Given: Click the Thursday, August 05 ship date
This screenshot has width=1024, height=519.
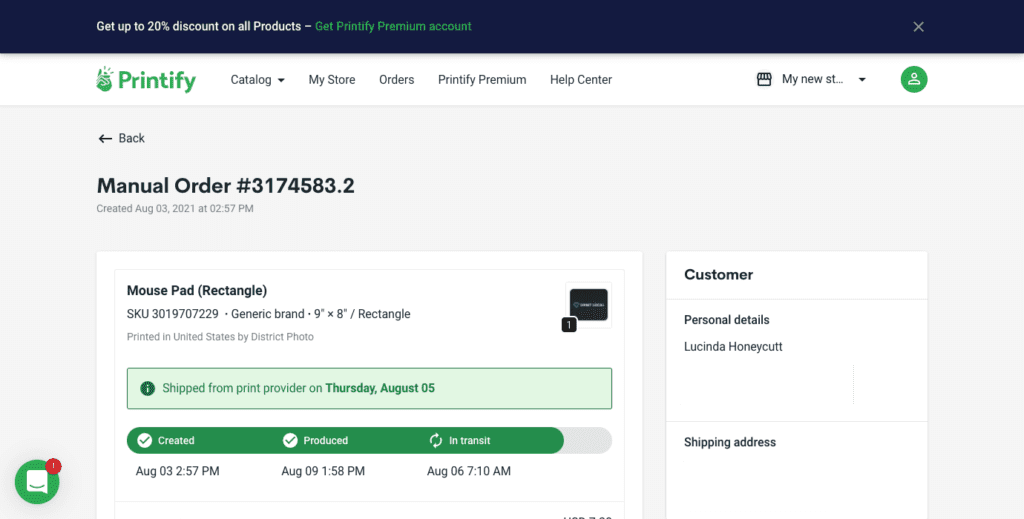Looking at the screenshot, I should [380, 388].
